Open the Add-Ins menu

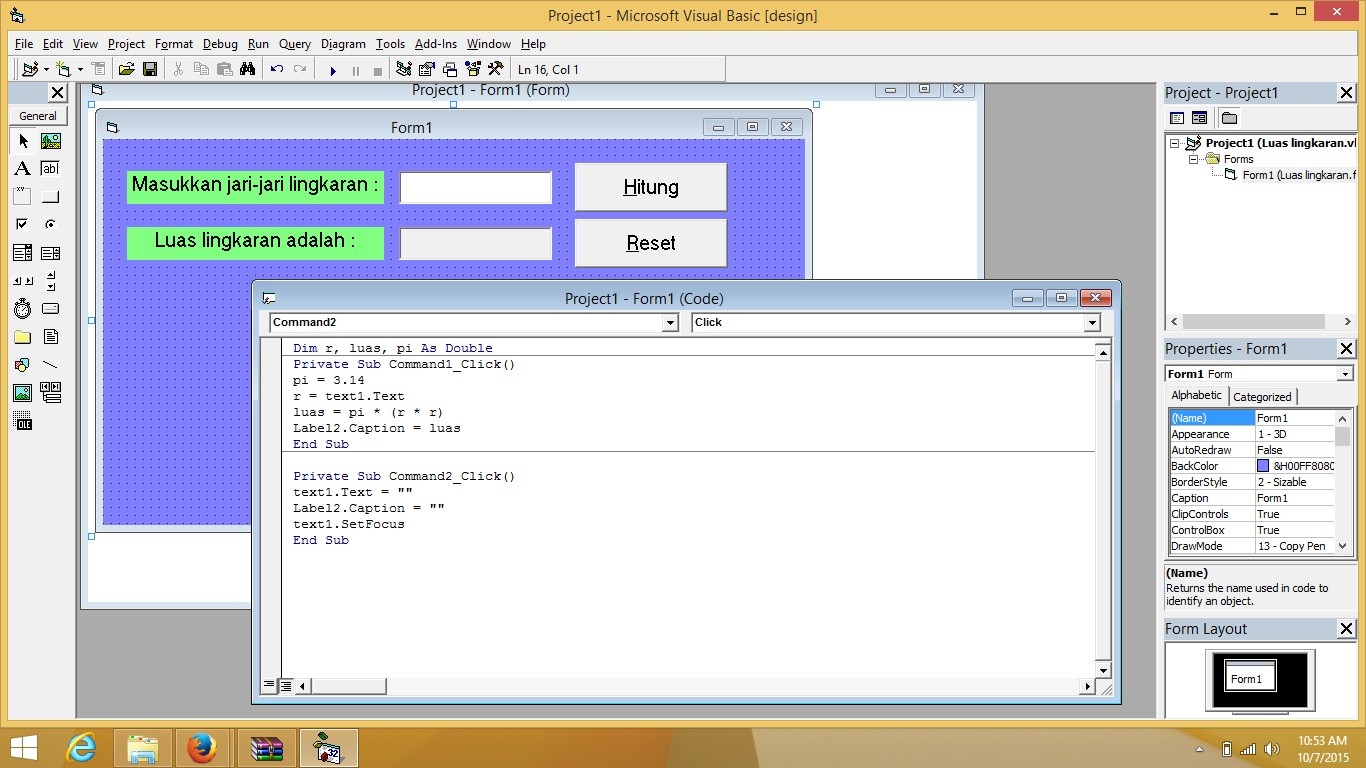[436, 44]
